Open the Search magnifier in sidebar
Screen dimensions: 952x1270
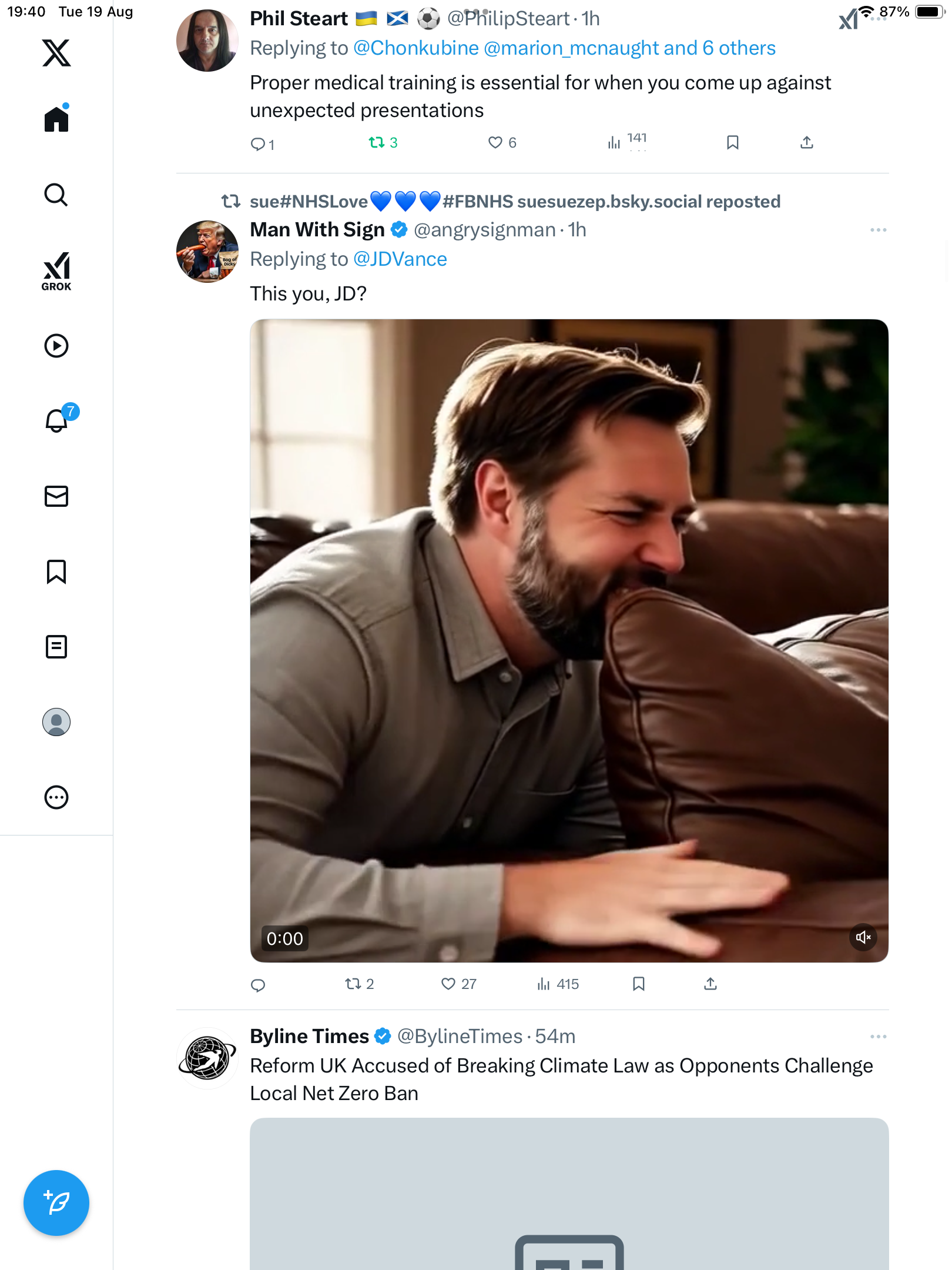pos(56,195)
